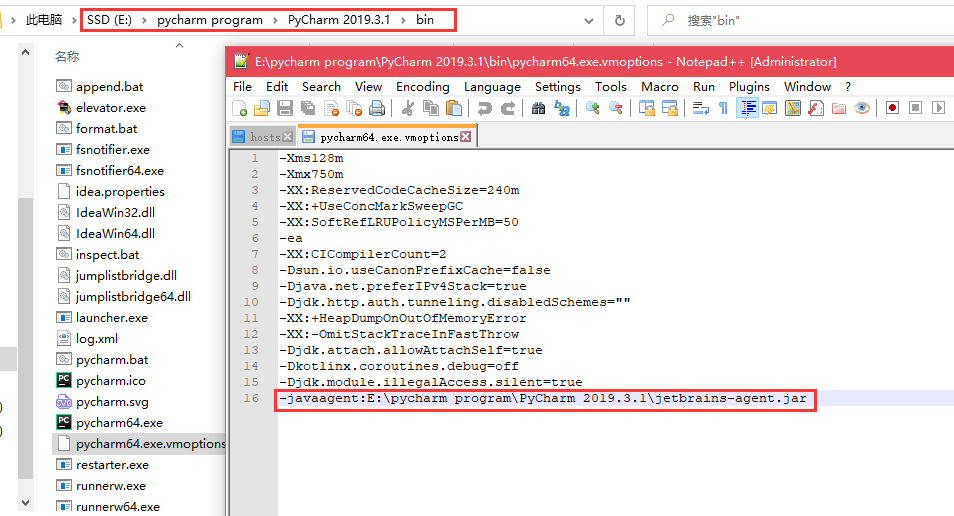Screen dimensions: 954x516
Task: Click the Copy toolbar icon
Action: click(x=431, y=108)
